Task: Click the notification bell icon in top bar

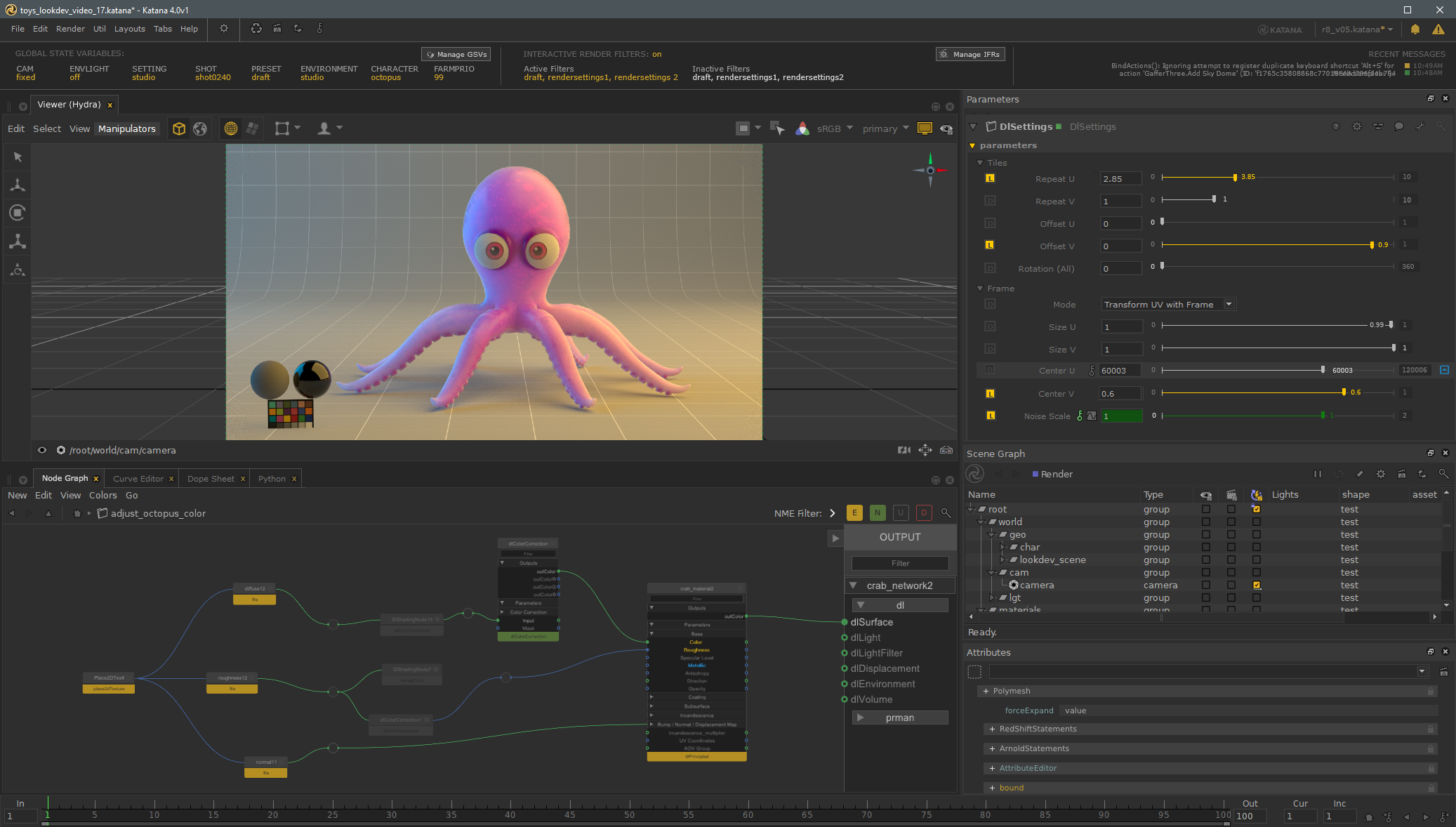Action: (x=1415, y=29)
